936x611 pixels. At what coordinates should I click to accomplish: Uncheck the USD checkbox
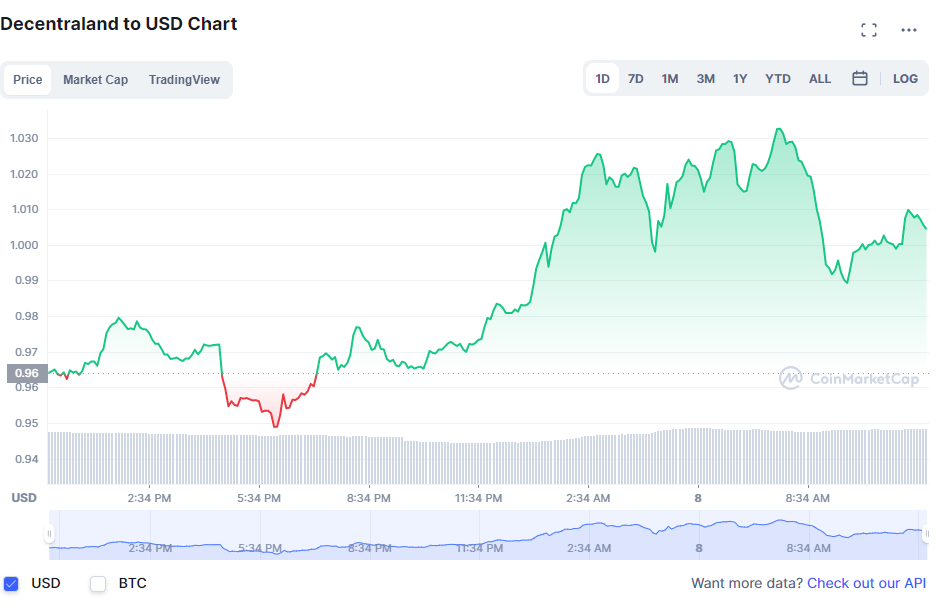(11, 584)
